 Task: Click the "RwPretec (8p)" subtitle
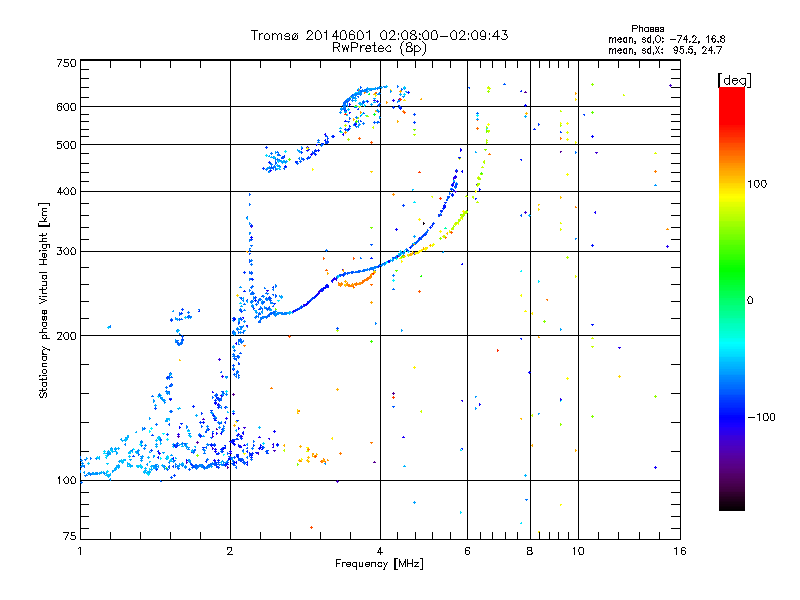(379, 48)
